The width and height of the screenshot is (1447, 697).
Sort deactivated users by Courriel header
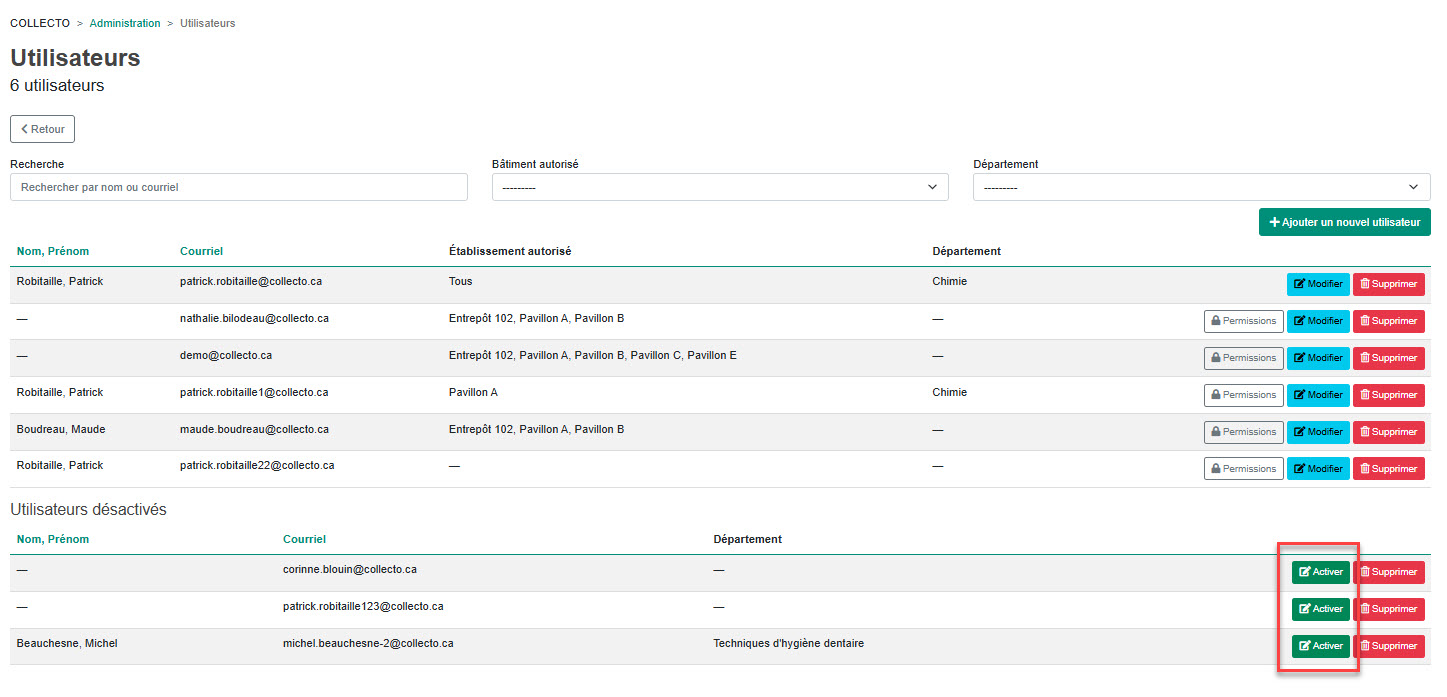[x=304, y=539]
